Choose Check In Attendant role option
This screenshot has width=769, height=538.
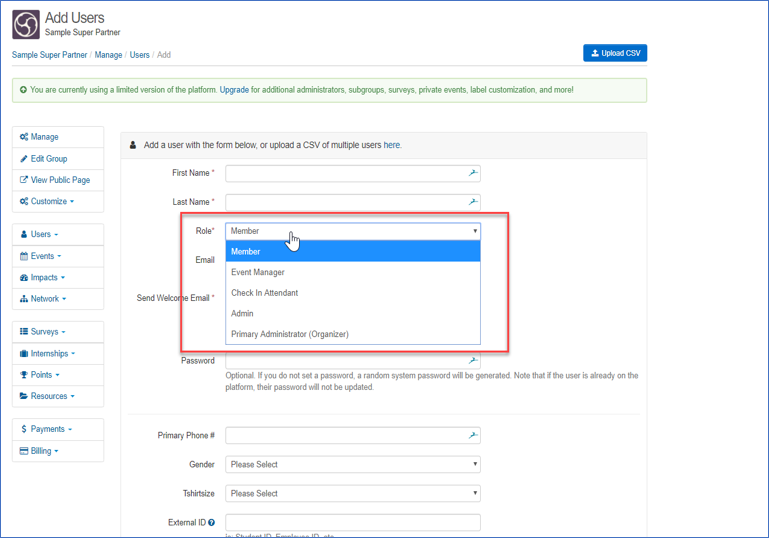click(x=264, y=293)
